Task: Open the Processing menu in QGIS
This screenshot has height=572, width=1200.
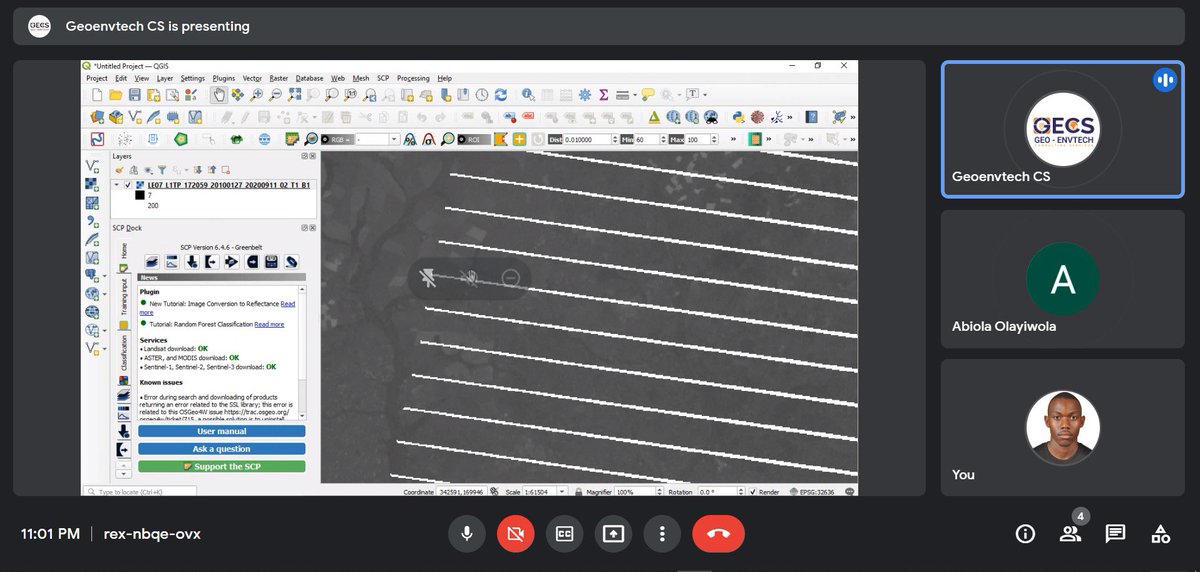Action: coord(413,78)
